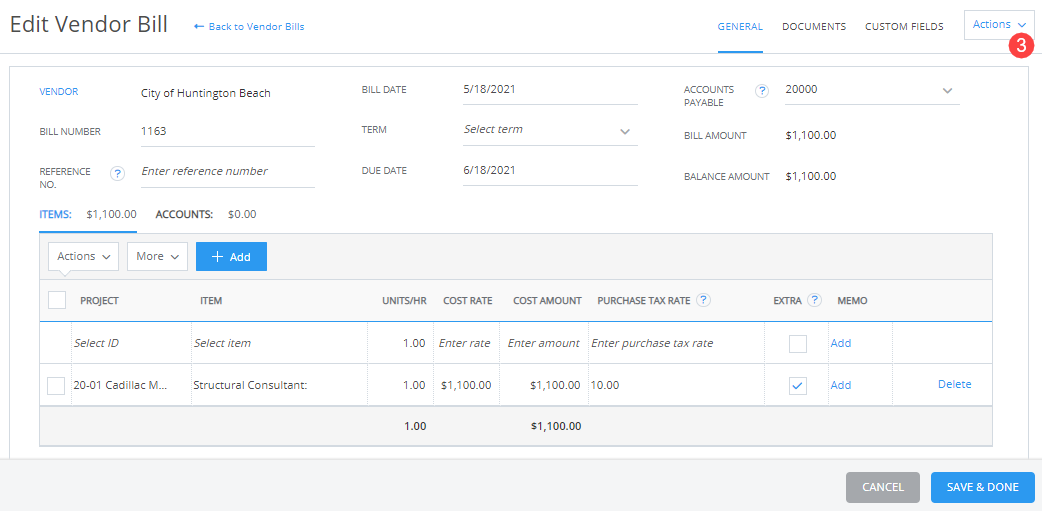Check the Extra box in the new entry row
The width and height of the screenshot is (1042, 511).
point(797,344)
